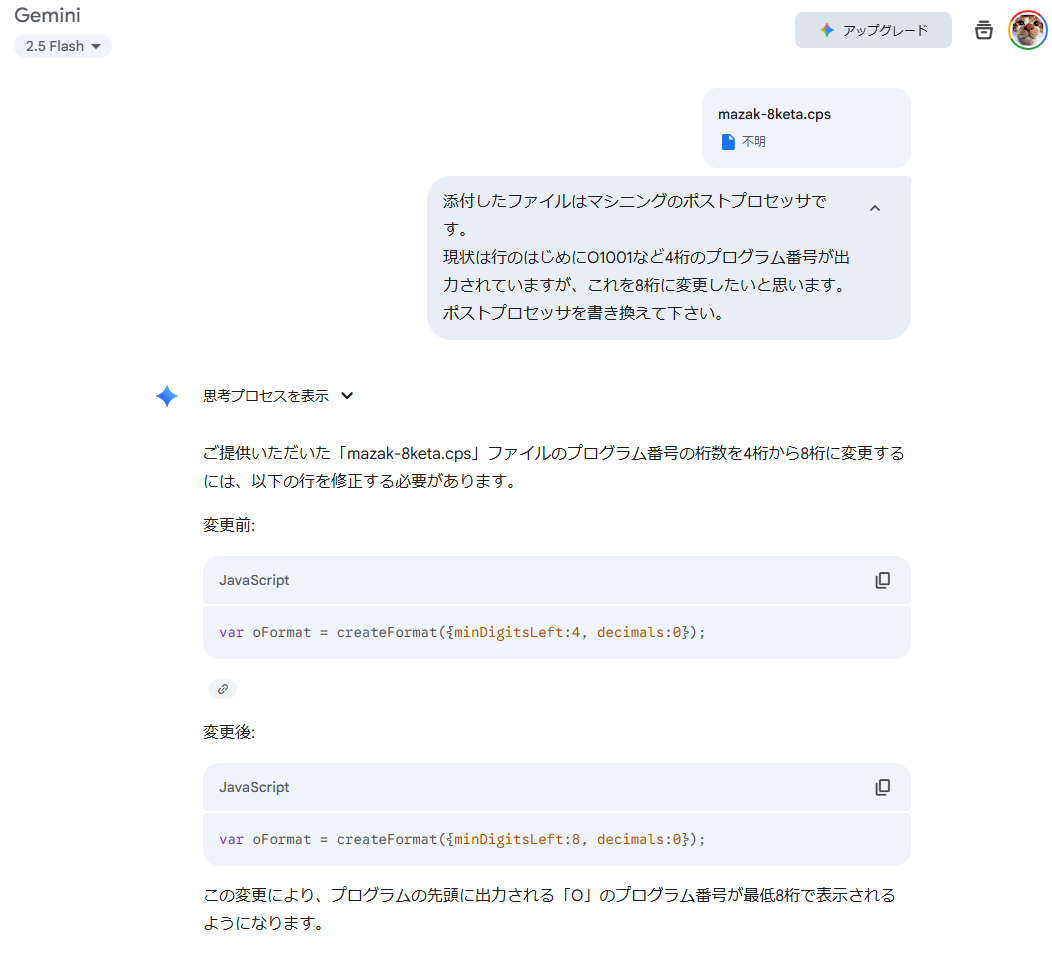Click the user prompt message bubble

coord(646,257)
